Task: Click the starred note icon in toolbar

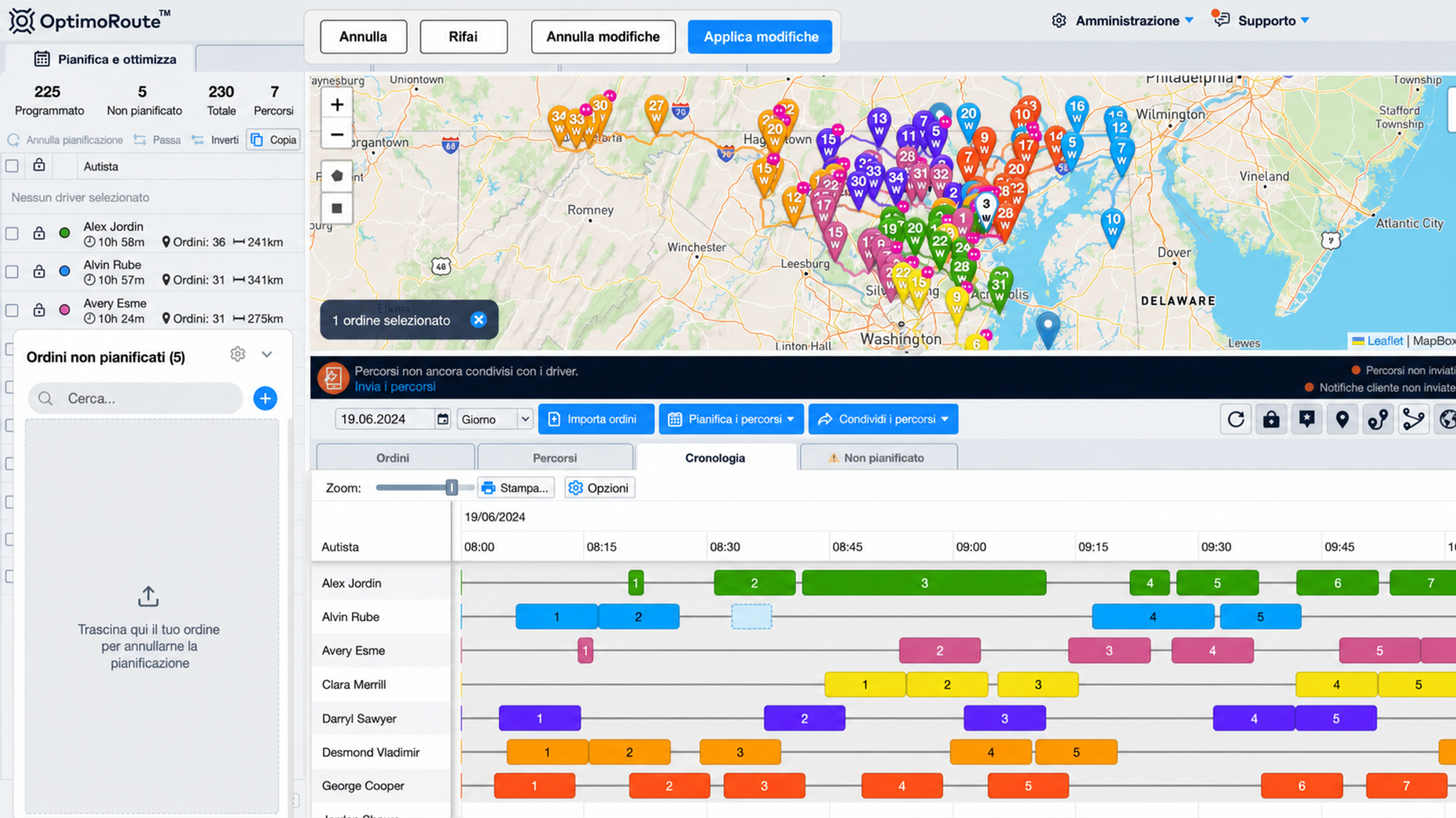Action: (1307, 420)
